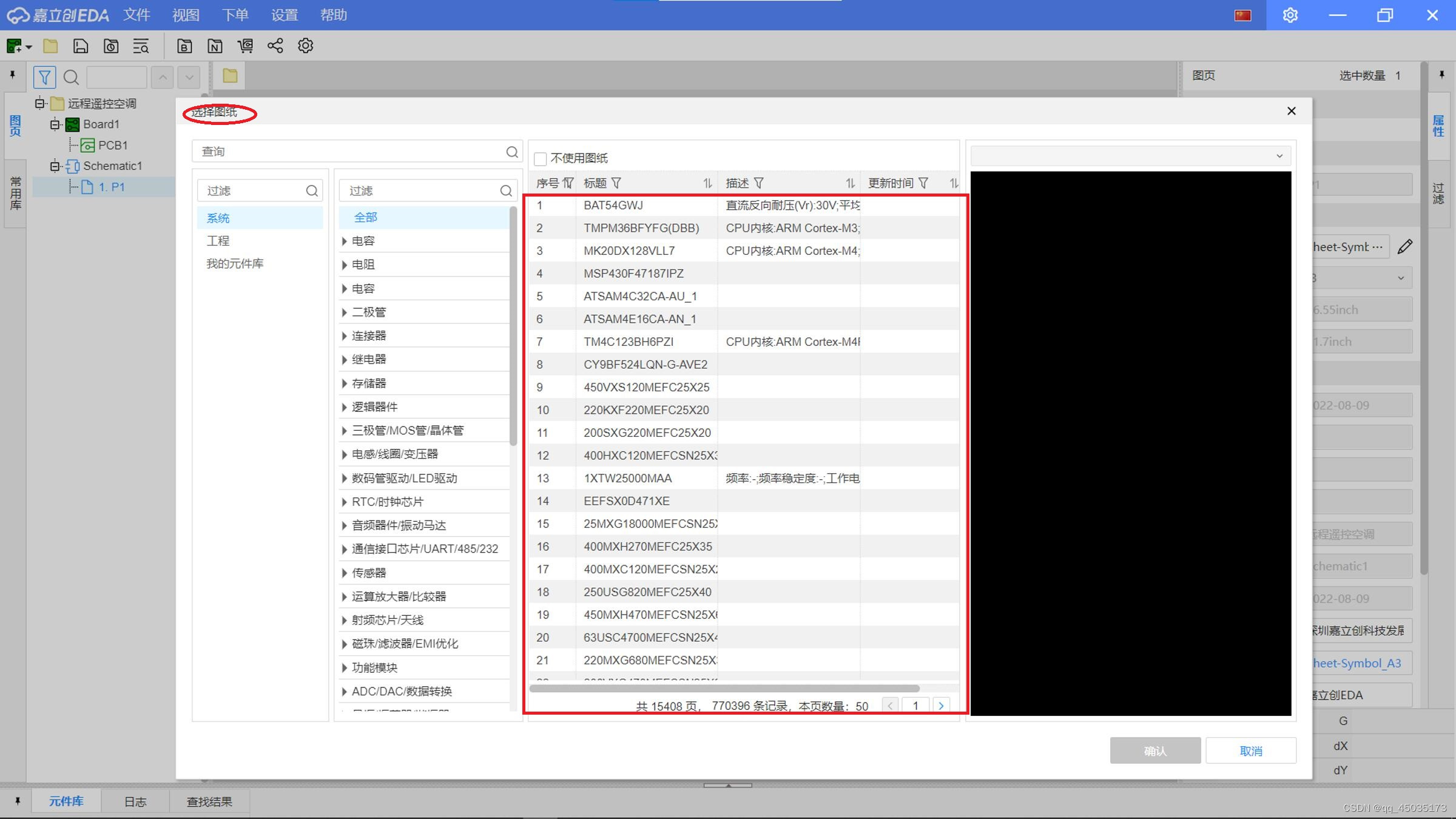Screen dimensions: 1456x819
Task: Click the folder tab icon above canvas
Action: pyautogui.click(x=230, y=76)
